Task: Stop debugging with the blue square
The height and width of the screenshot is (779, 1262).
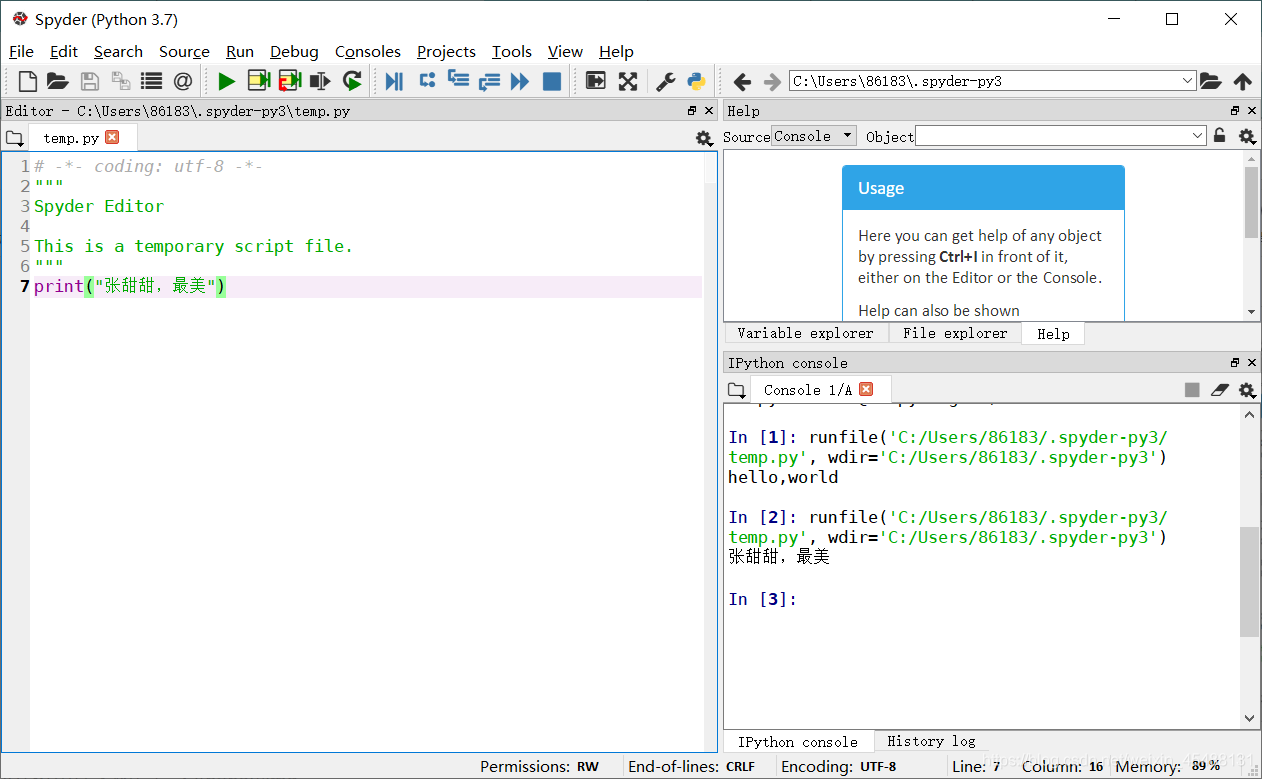Action: pyautogui.click(x=551, y=81)
